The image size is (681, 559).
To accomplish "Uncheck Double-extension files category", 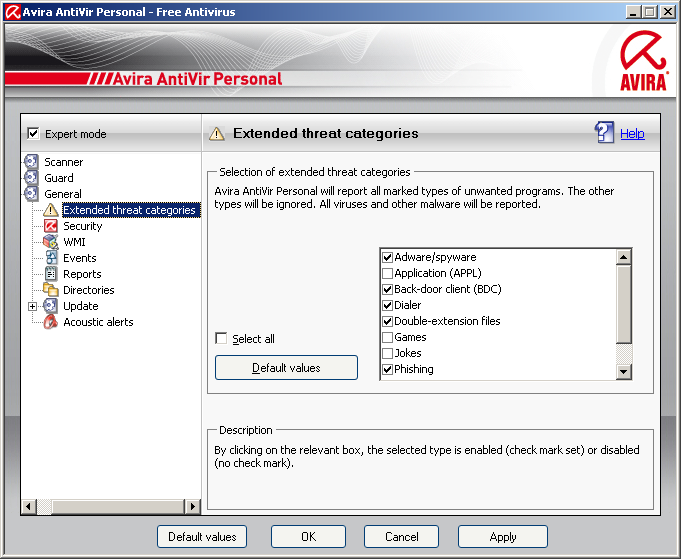I will 387,321.
